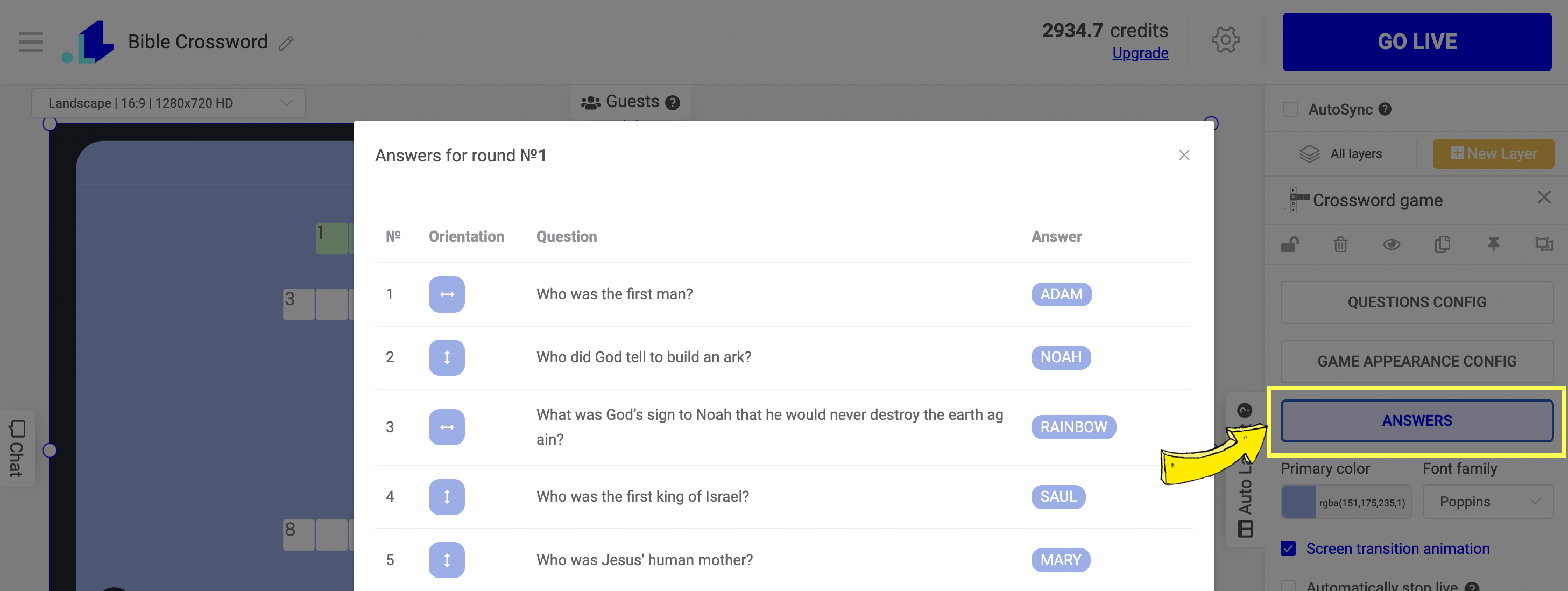Uncheck Screen transition animation

tap(1288, 549)
